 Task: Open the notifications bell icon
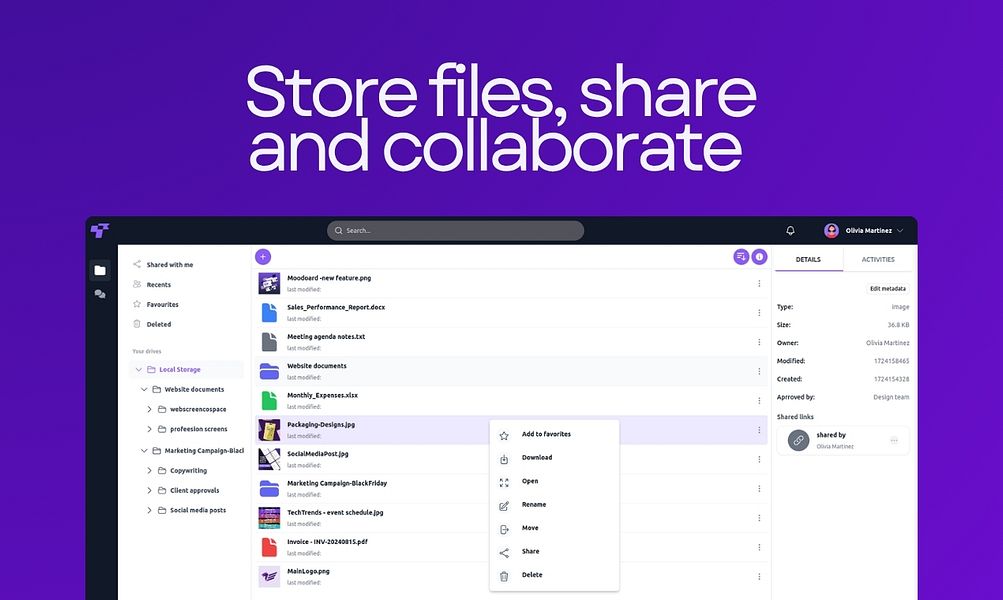pos(789,229)
